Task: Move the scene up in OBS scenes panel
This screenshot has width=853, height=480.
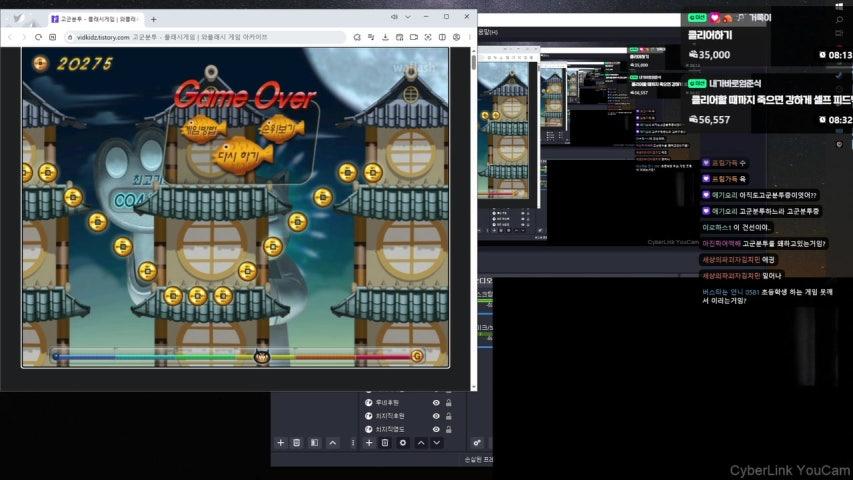Action: click(x=332, y=443)
